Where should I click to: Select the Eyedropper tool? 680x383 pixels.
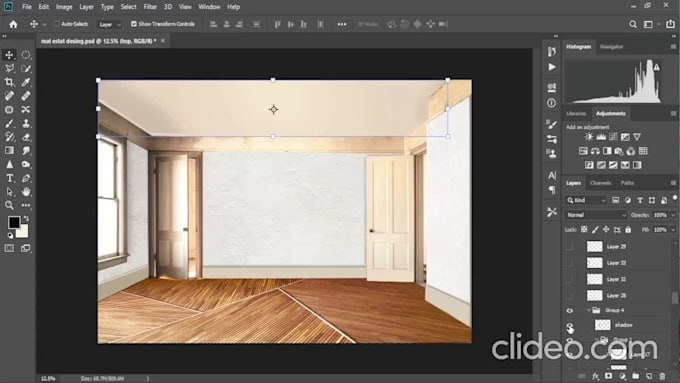click(x=26, y=82)
